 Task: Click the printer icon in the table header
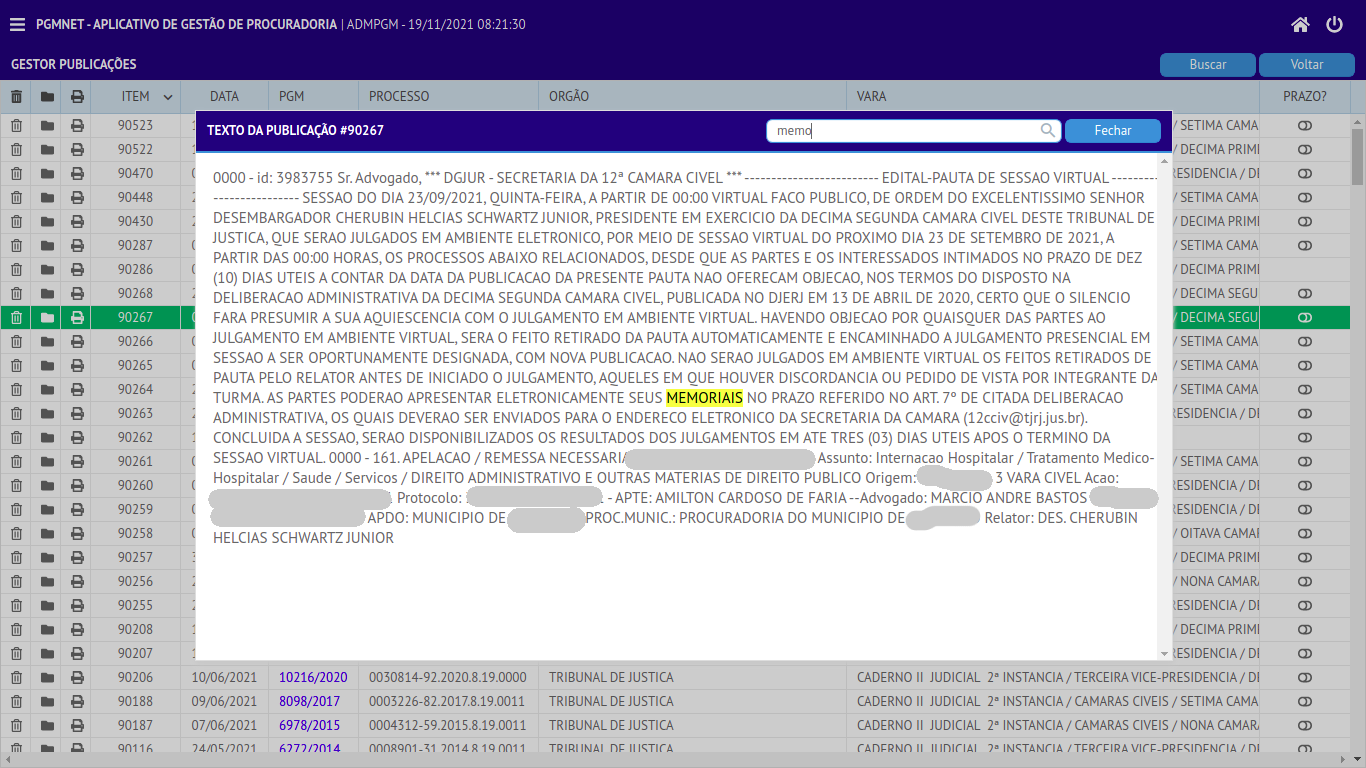(x=77, y=97)
